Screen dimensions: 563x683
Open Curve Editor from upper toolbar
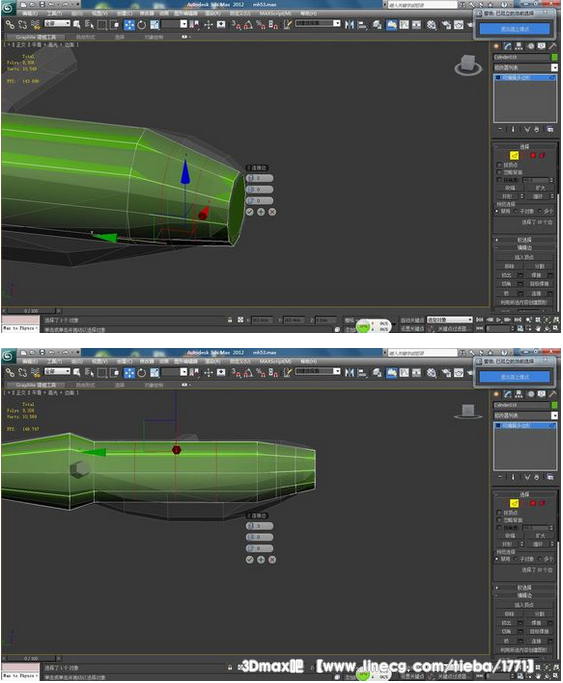coord(404,25)
